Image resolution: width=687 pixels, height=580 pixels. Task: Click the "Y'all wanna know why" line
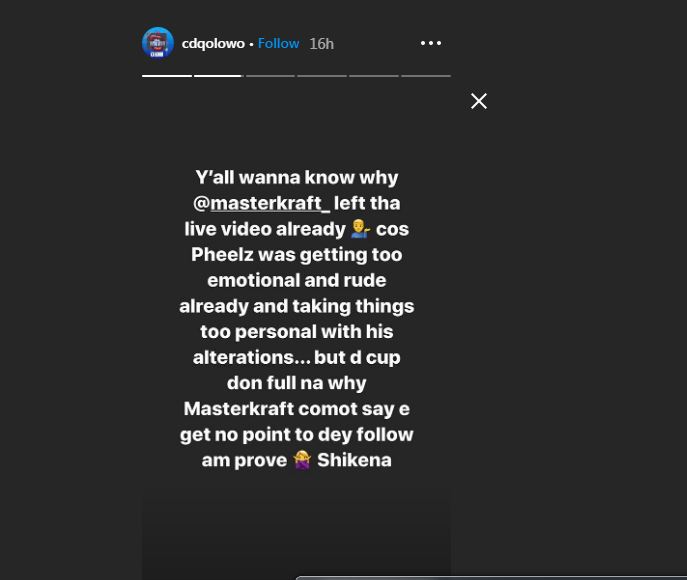tap(296, 177)
